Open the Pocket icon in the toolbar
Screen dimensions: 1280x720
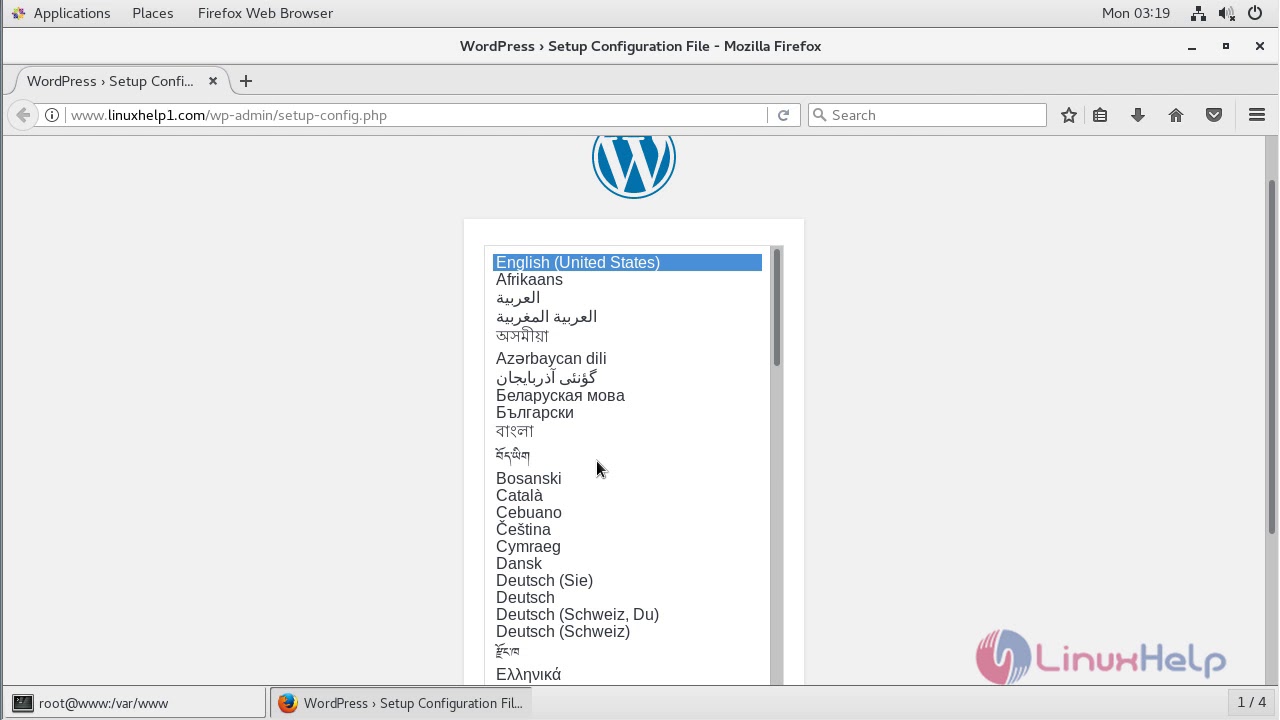[x=1214, y=115]
